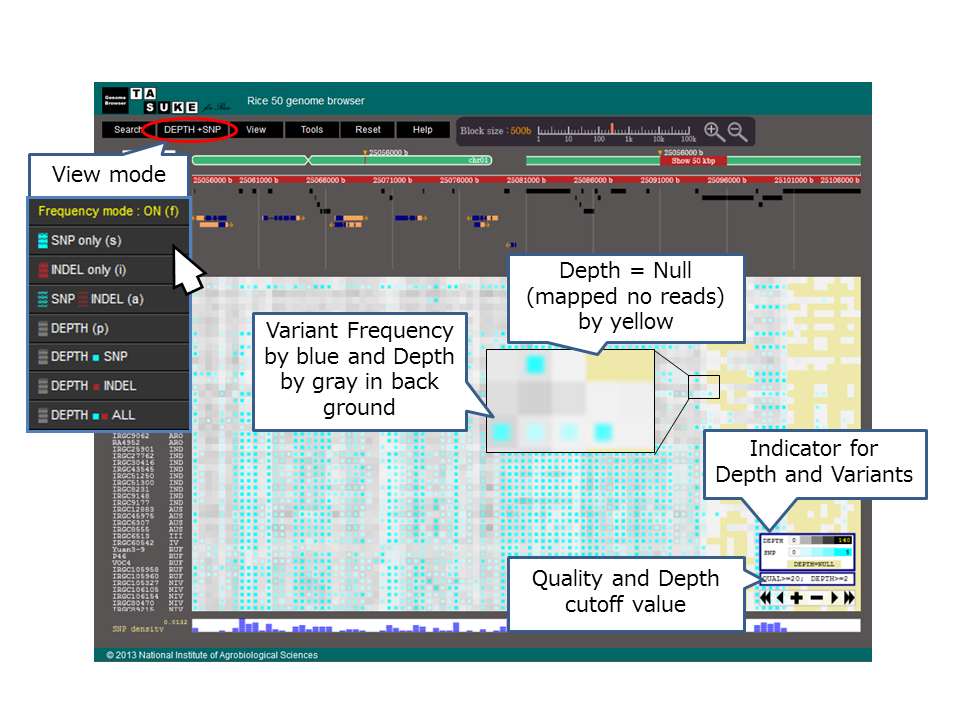This screenshot has width=960, height=720.
Task: Click the Block size 500b label
Action: coord(495,131)
